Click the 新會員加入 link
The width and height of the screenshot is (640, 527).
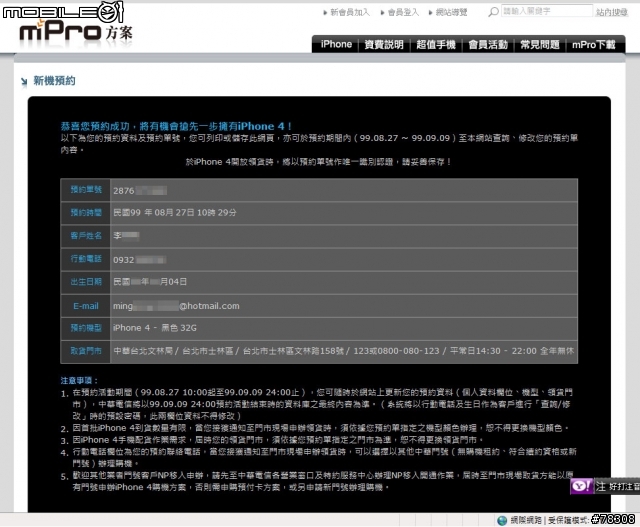tap(350, 12)
